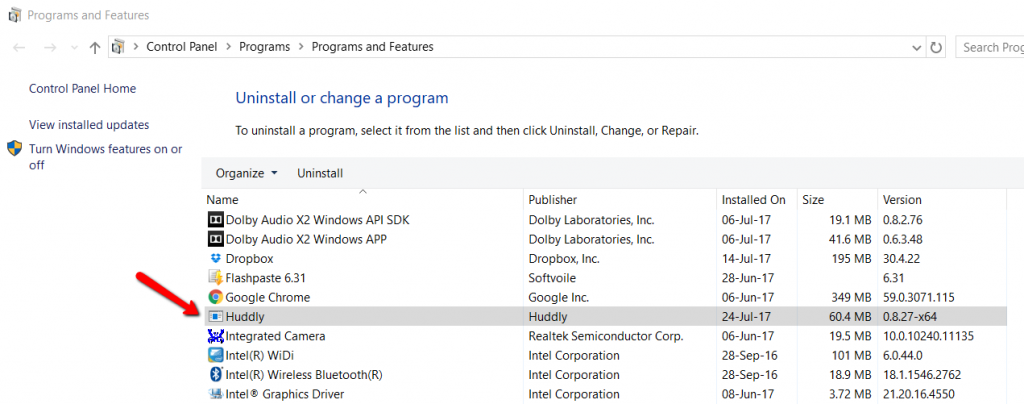The width and height of the screenshot is (1024, 404).
Task: Click the Integrated Camera icon
Action: pos(216,336)
